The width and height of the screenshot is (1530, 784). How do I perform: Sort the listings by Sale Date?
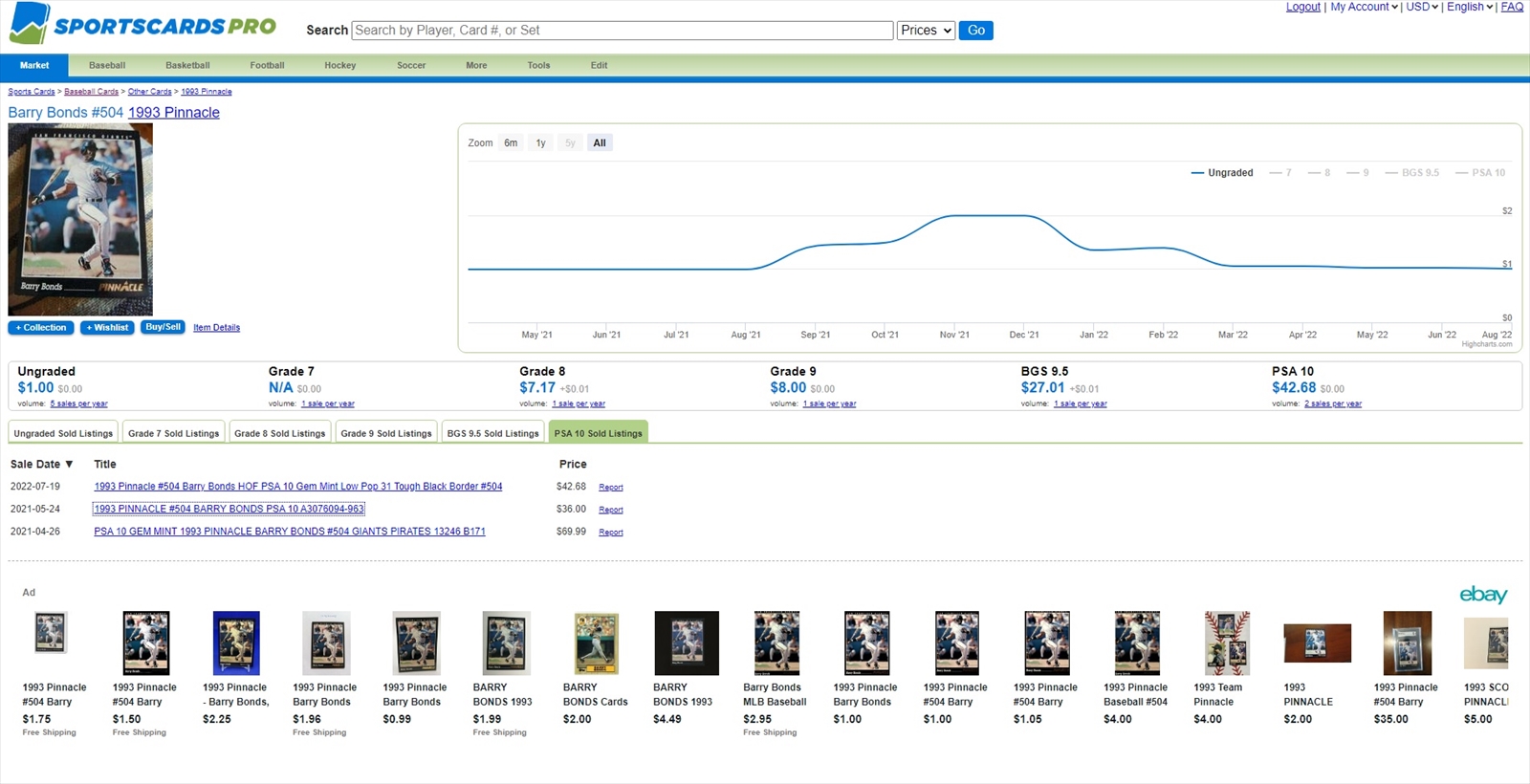click(42, 465)
